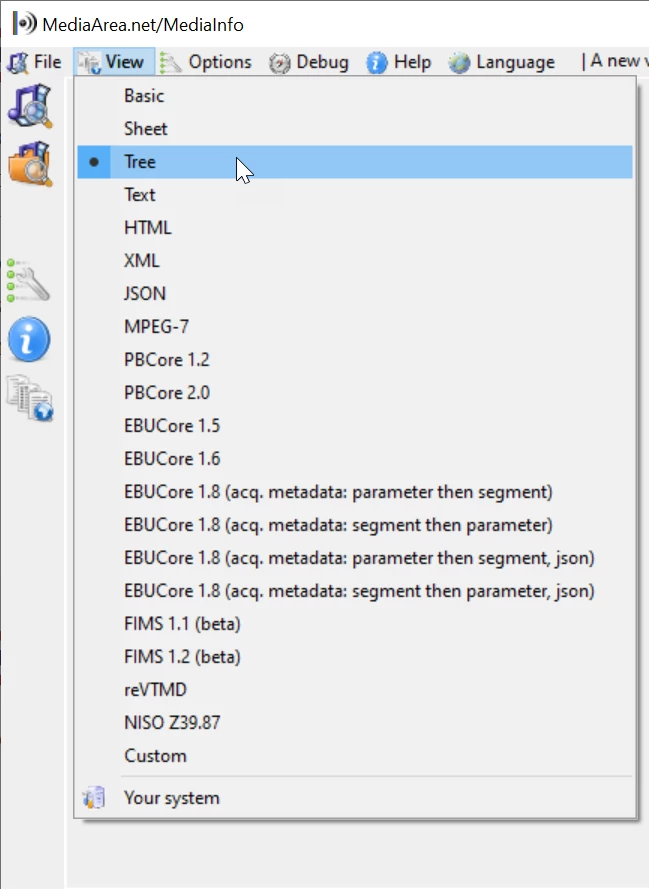
Task: Click the documents with globe sidebar icon
Action: pyautogui.click(x=29, y=398)
